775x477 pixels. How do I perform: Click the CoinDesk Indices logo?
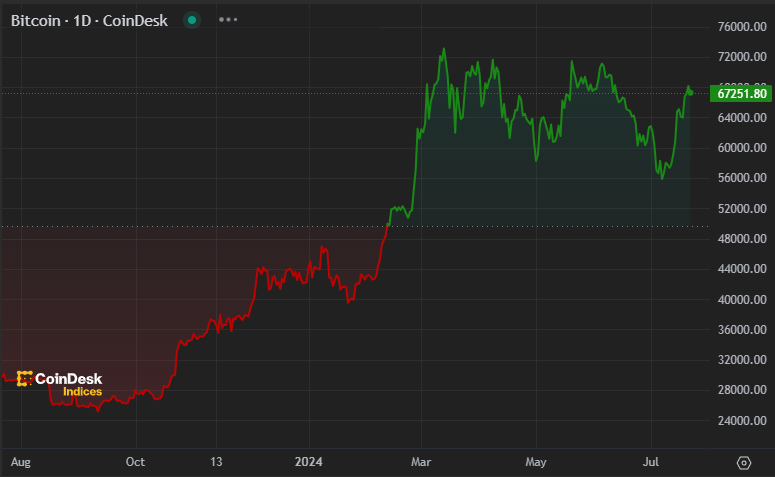59,384
